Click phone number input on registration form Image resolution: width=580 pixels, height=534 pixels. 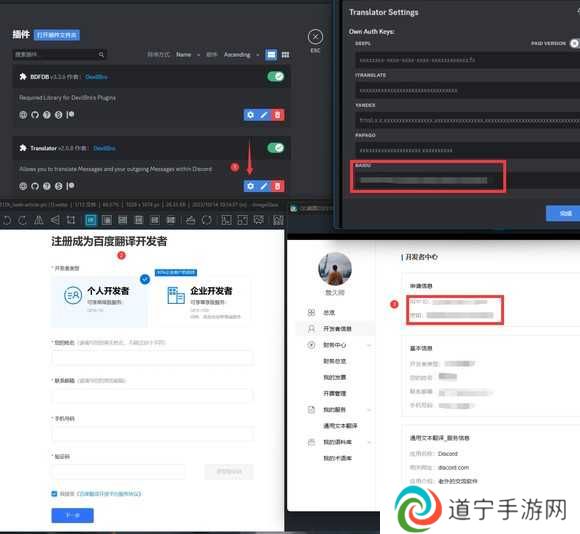point(152,433)
